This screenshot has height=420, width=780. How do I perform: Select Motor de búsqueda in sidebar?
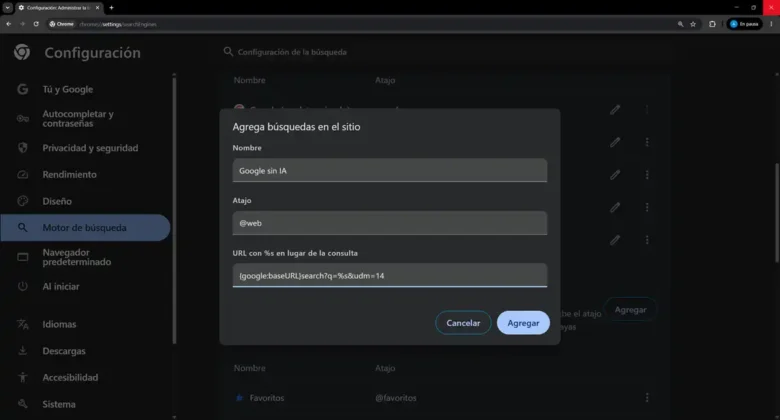[x=85, y=228]
